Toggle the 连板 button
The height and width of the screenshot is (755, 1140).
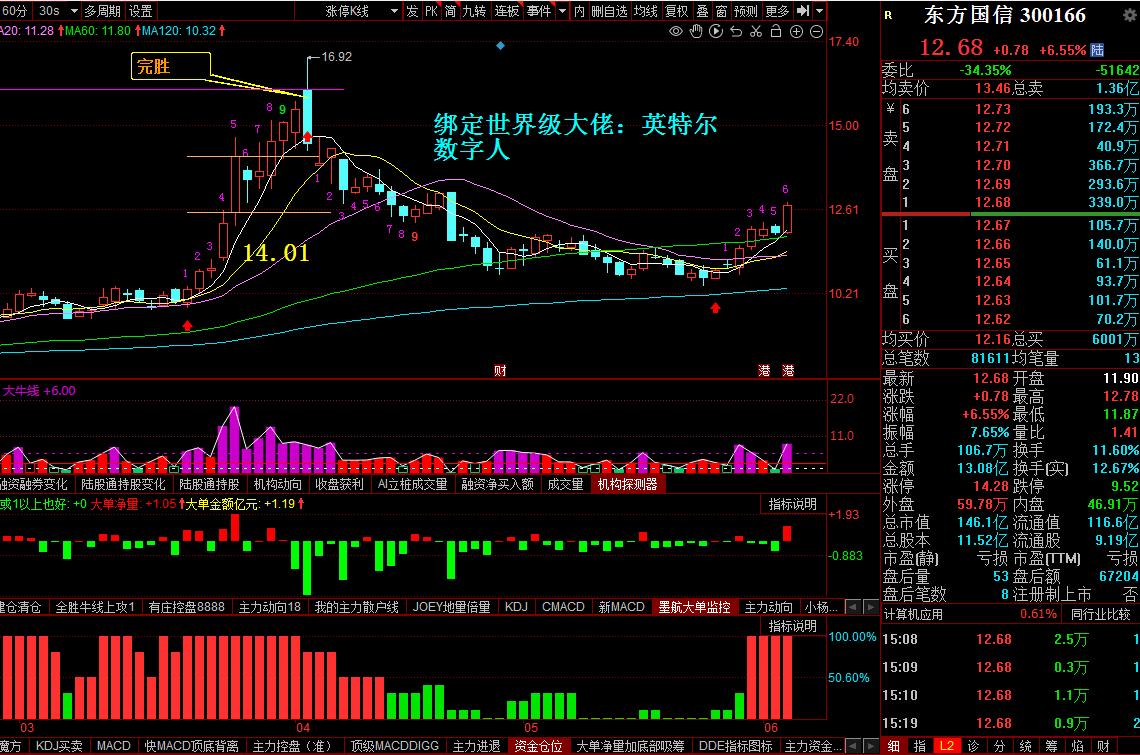click(507, 11)
